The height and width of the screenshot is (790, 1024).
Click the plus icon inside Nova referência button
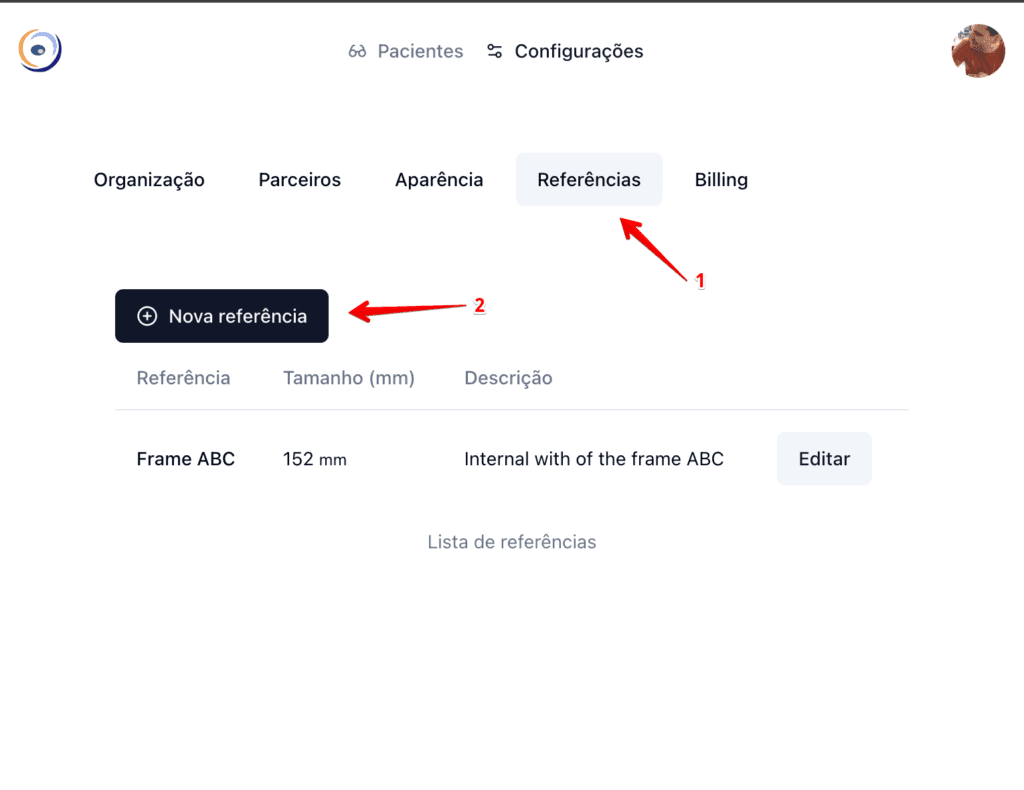click(147, 315)
